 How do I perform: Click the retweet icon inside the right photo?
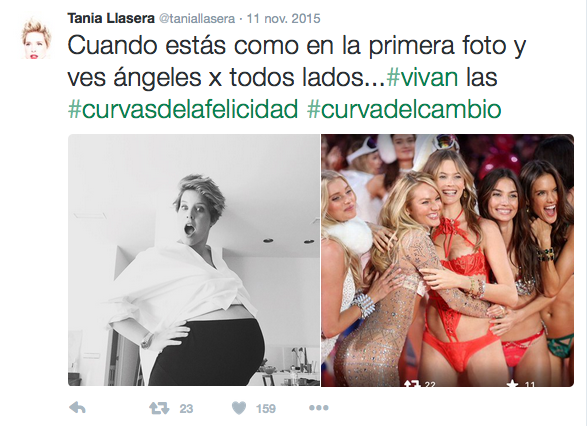[x=413, y=383]
